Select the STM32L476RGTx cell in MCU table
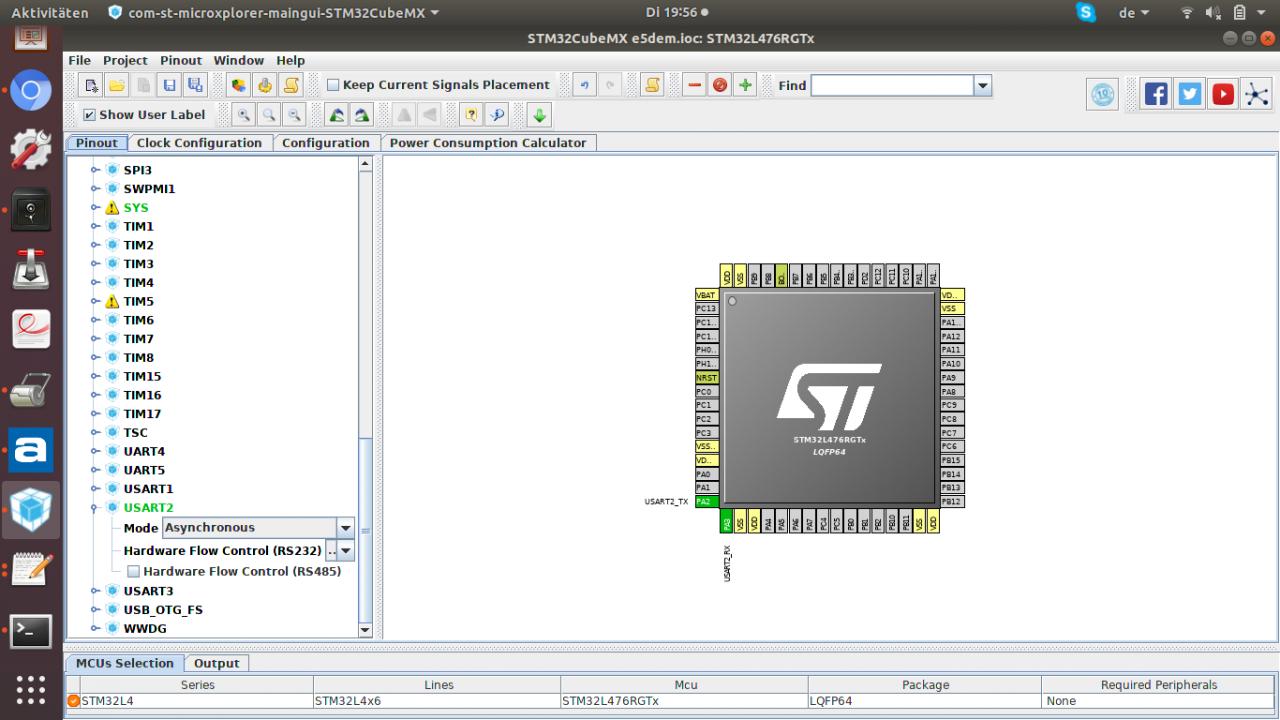The image size is (1280, 720). [x=684, y=701]
